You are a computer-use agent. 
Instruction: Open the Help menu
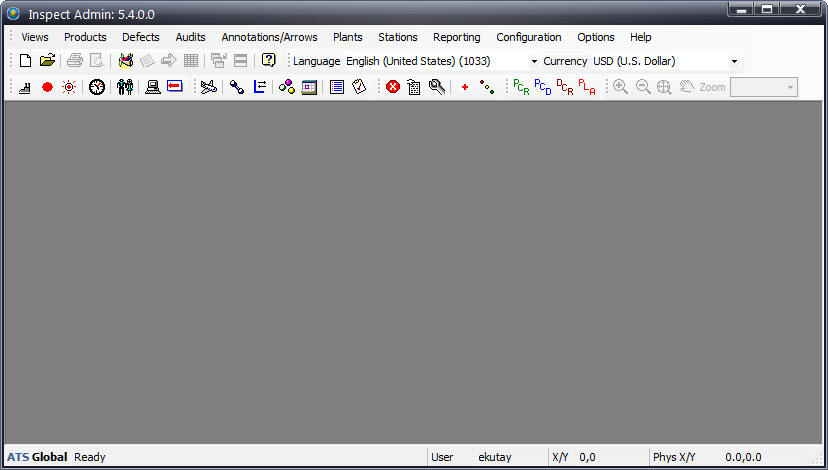coord(641,37)
